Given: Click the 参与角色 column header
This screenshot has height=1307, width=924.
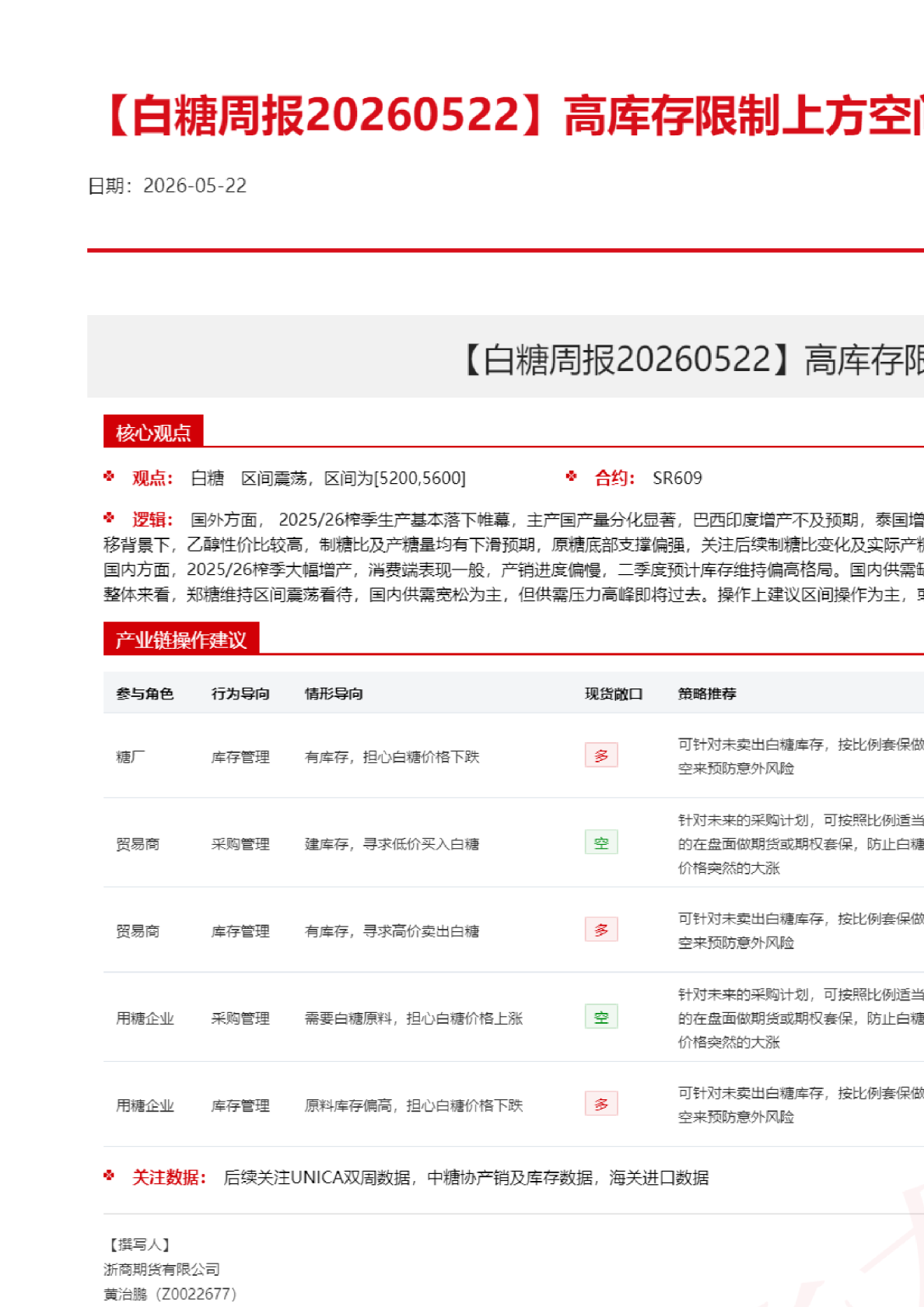Looking at the screenshot, I should tap(145, 693).
